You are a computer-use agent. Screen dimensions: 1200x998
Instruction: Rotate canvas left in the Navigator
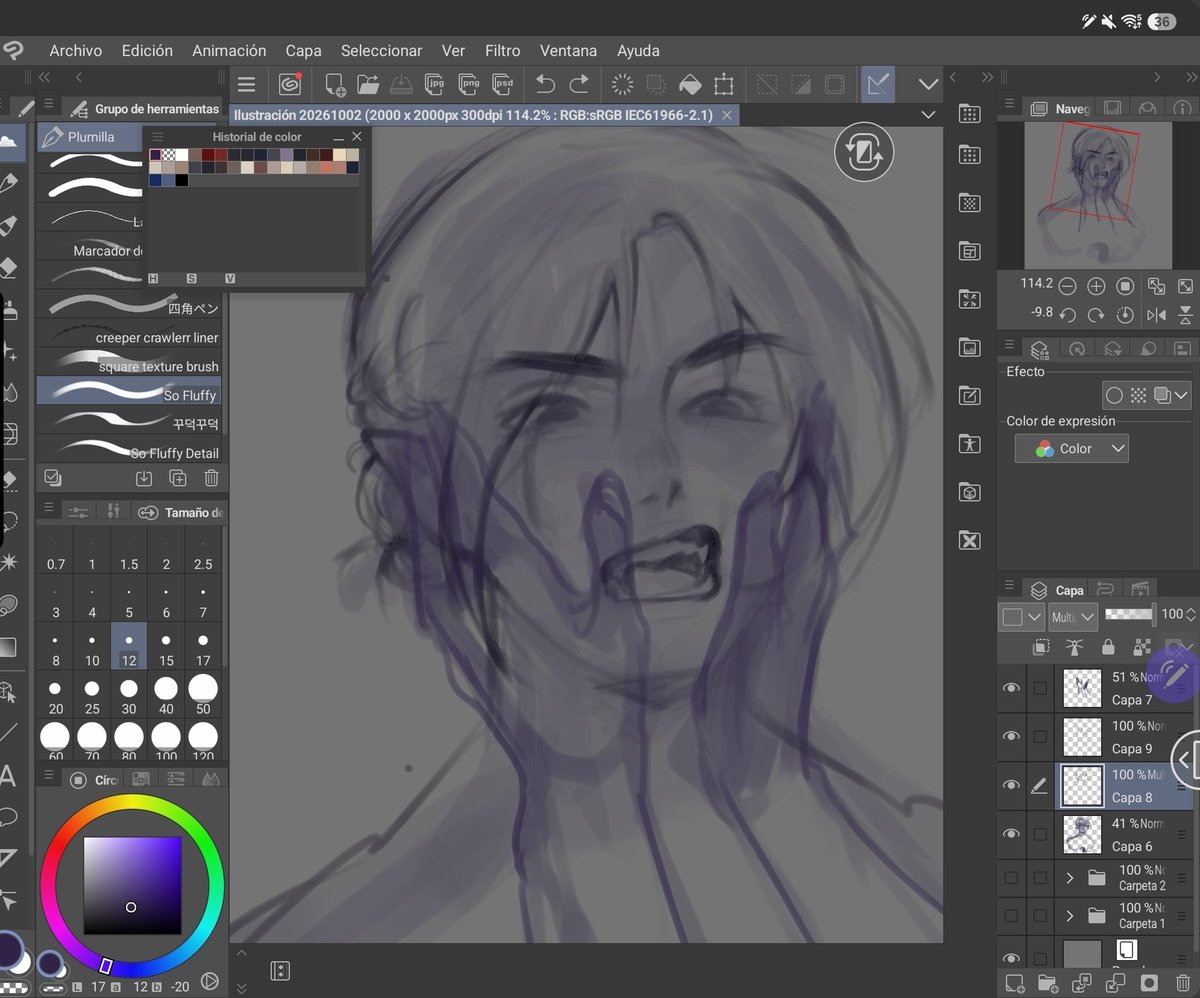pos(1067,315)
